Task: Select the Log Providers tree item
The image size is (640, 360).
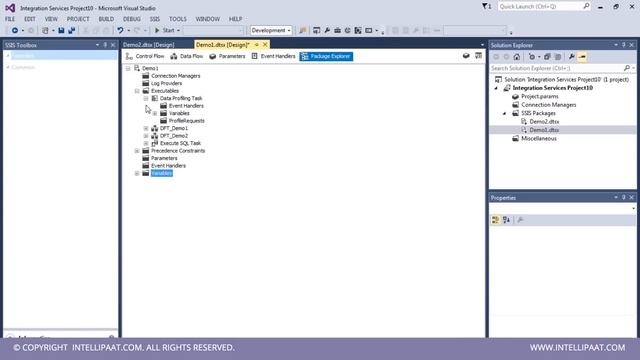Action: 167,83
